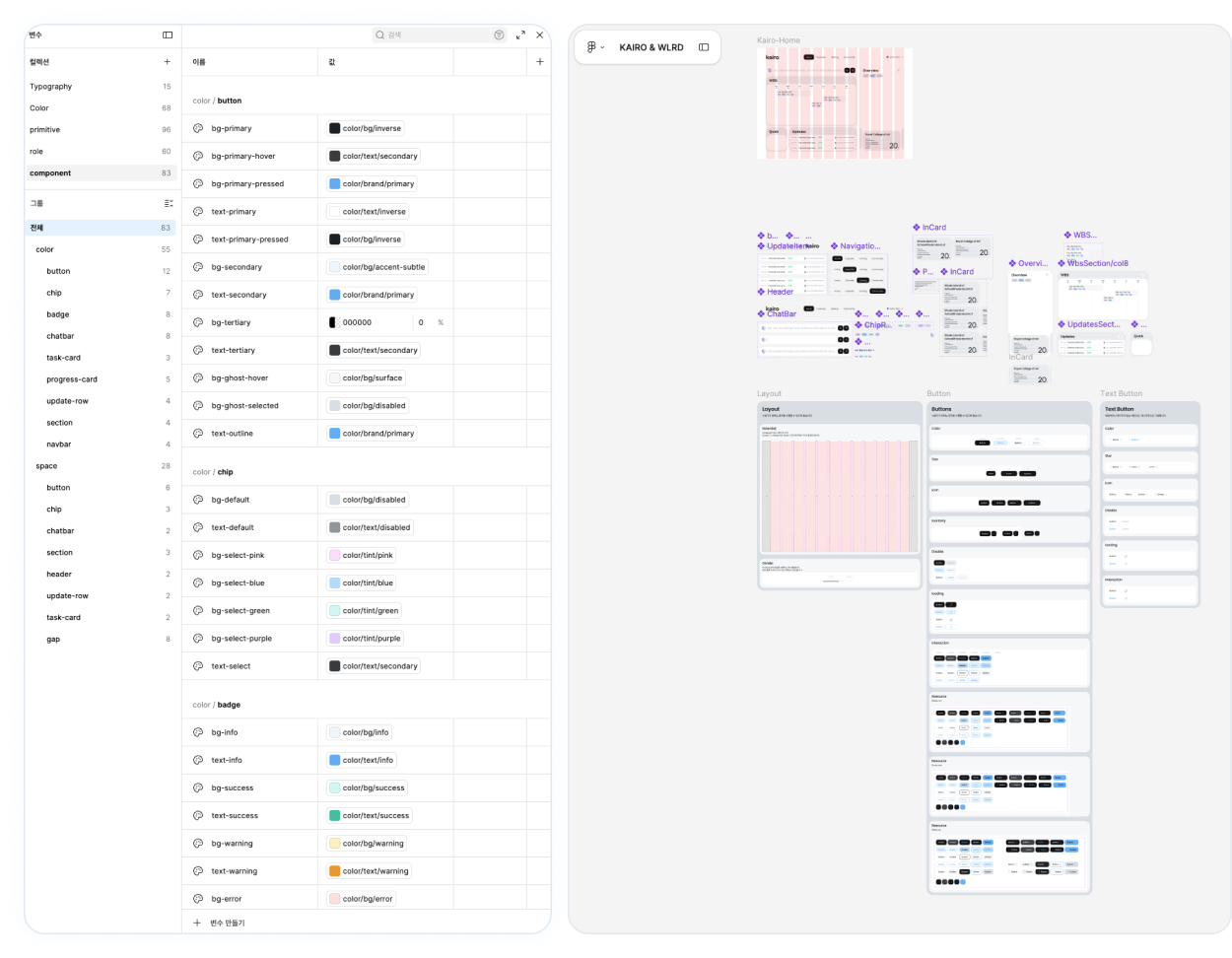This screenshot has width=1232, height=958.
Task: Expand variables panel to full screen
Action: click(520, 34)
